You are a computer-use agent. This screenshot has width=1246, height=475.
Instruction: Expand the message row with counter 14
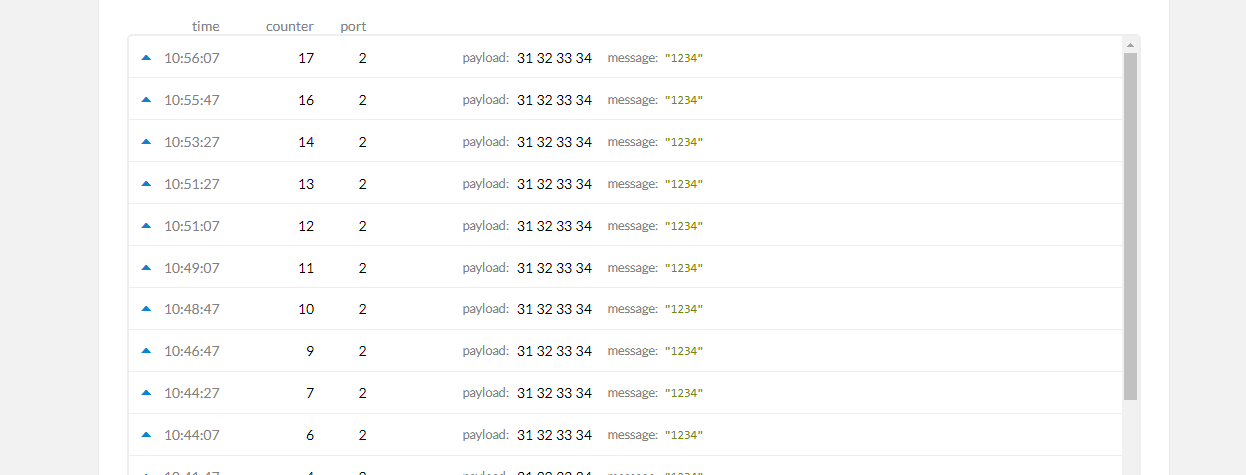[x=625, y=142]
